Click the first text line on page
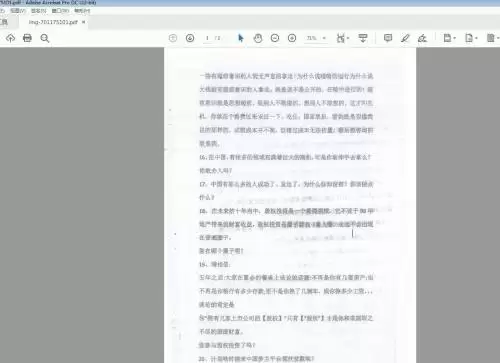500x363 pixels. pos(286,76)
